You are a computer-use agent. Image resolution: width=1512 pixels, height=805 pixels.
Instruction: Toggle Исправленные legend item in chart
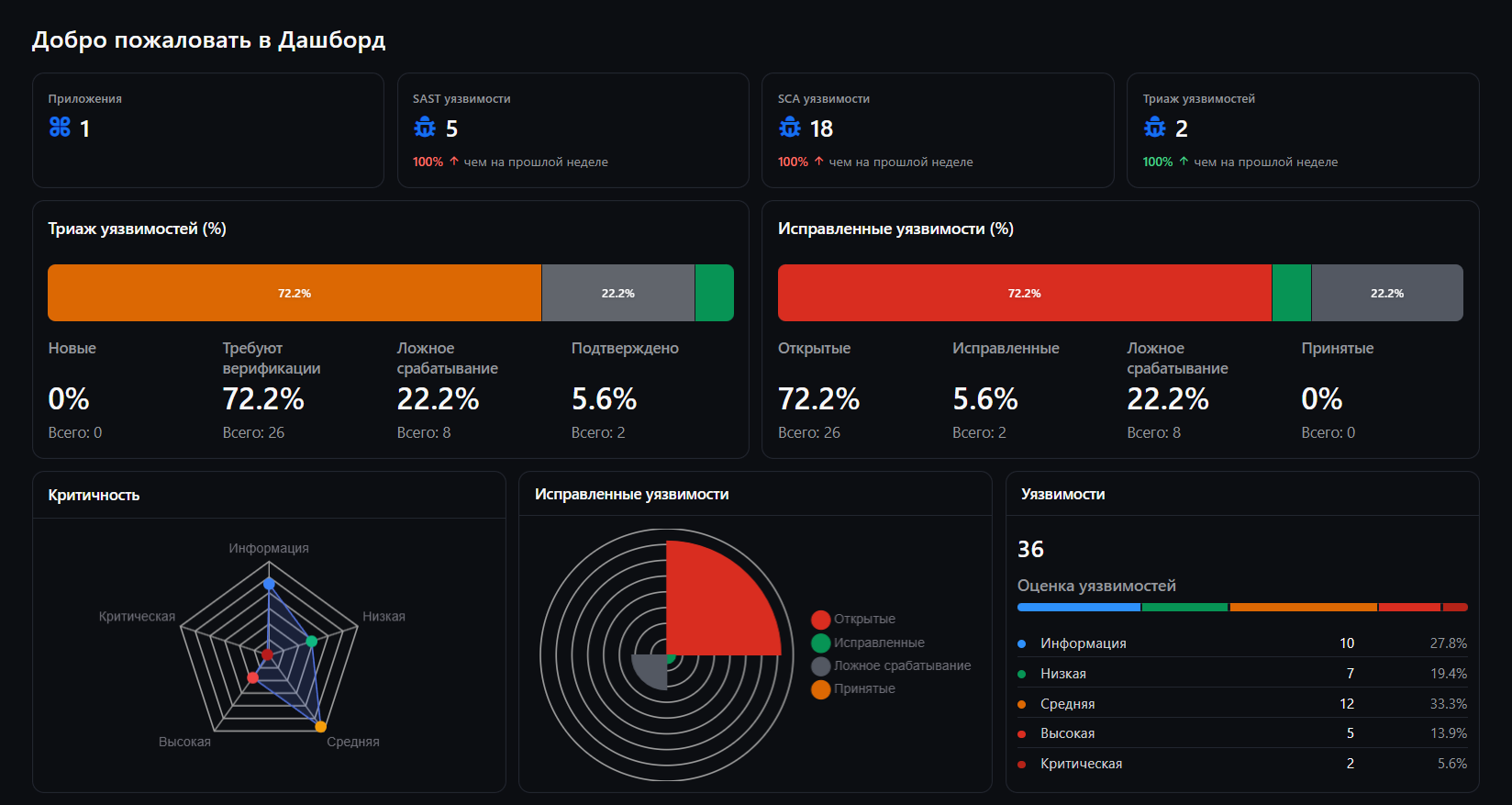tap(868, 643)
